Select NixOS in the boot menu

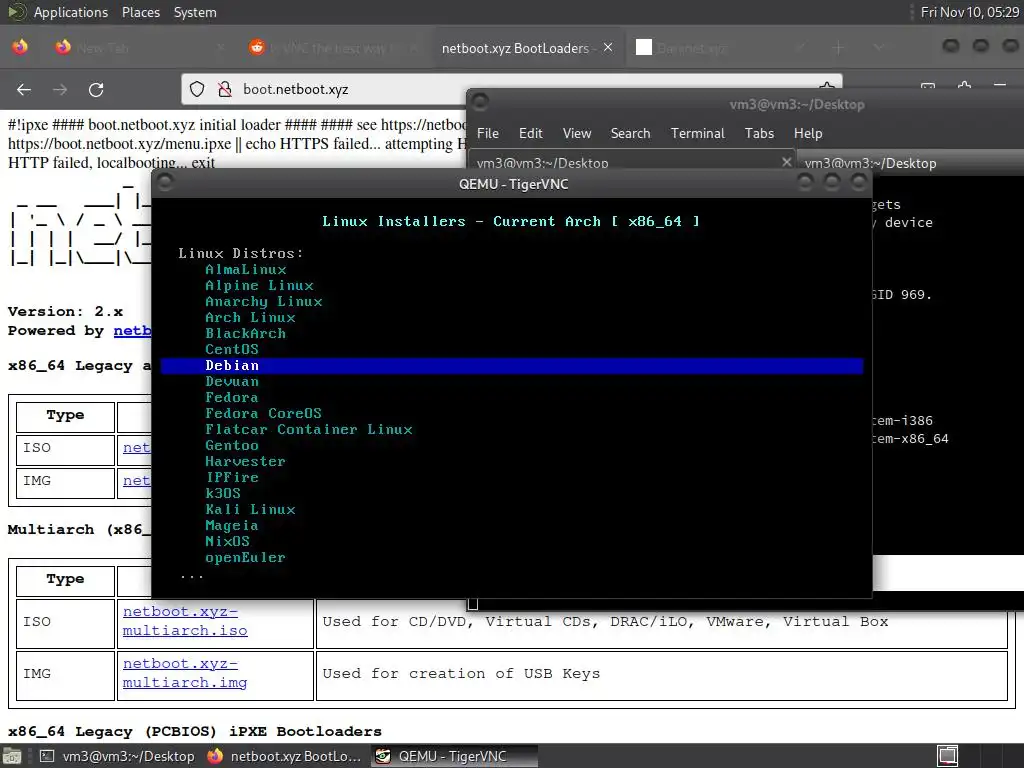[227, 541]
